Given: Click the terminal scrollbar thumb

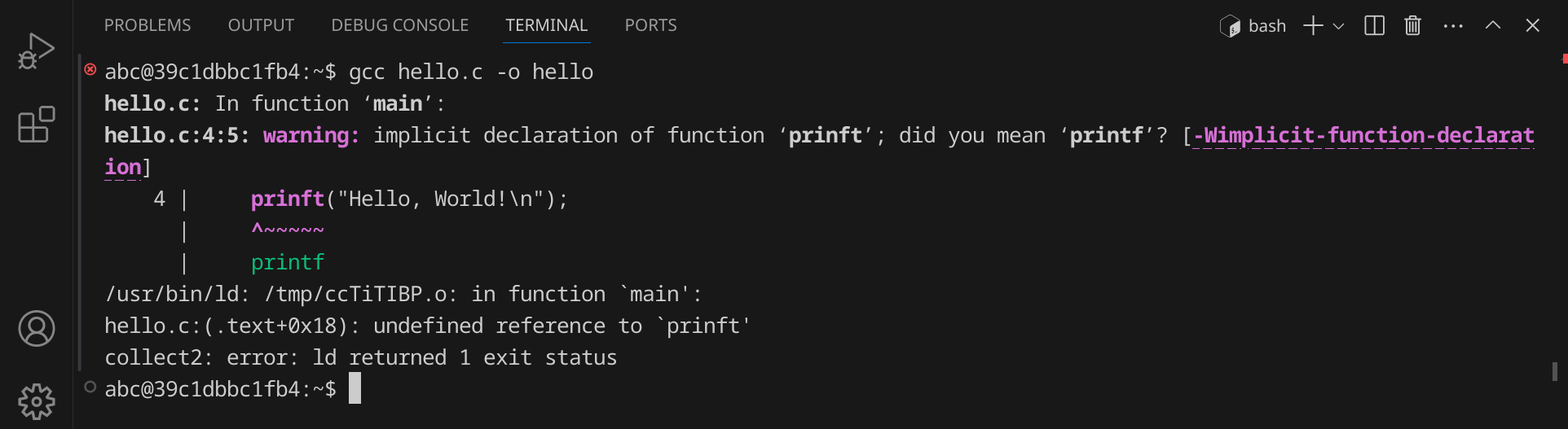Looking at the screenshot, I should pos(1555,371).
